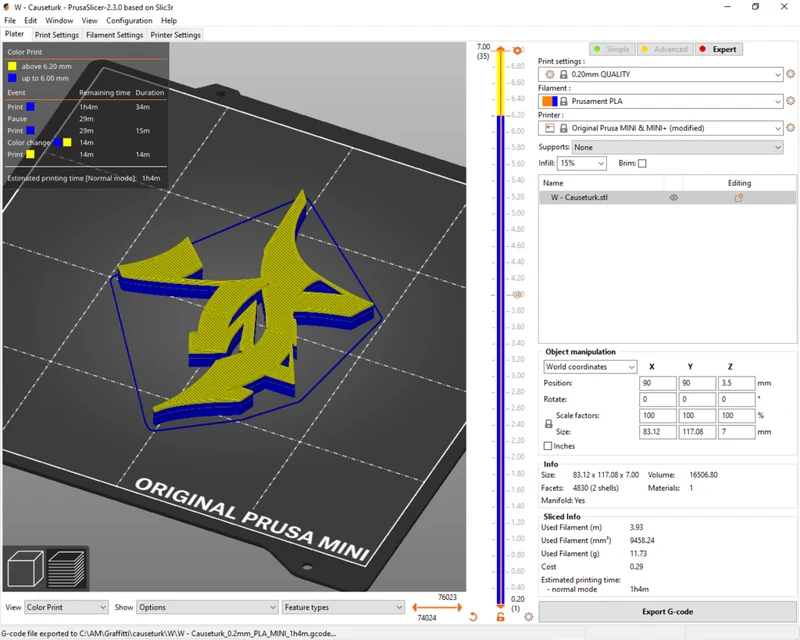Switch to the Plater tab
The image size is (800, 640).
point(14,34)
